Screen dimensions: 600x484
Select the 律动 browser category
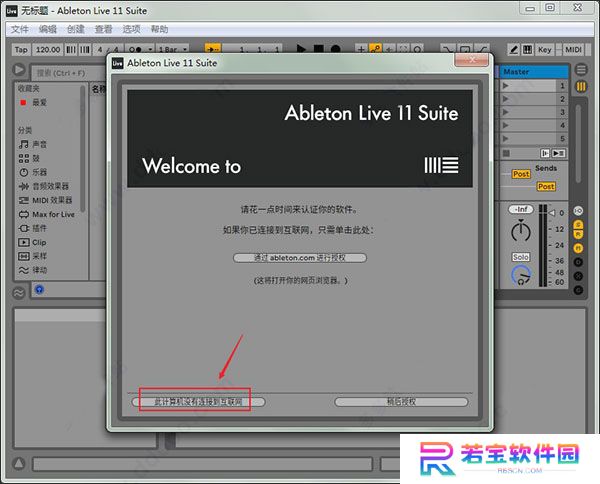point(39,270)
